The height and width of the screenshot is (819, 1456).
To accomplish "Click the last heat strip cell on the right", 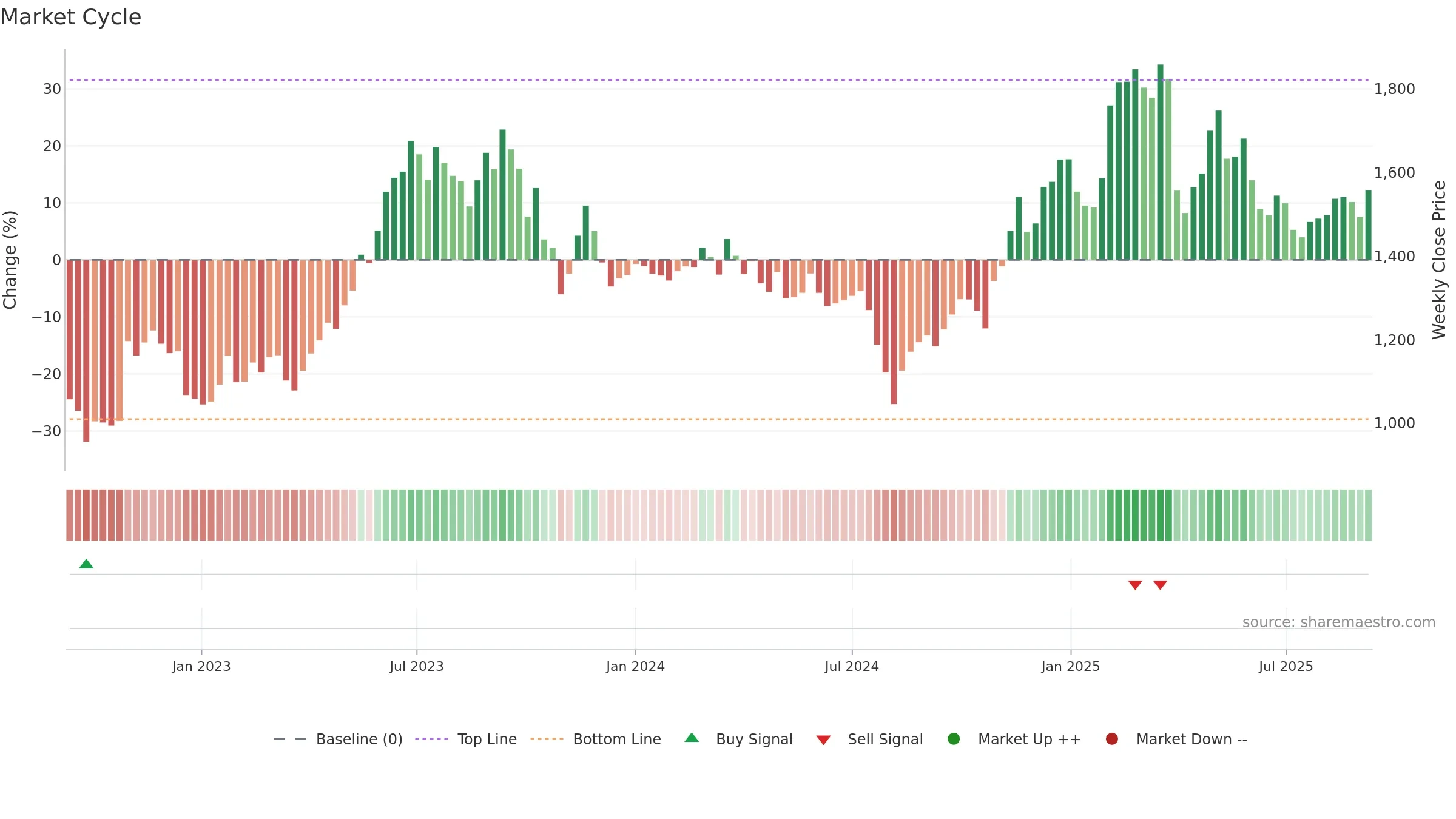I will (x=1368, y=515).
